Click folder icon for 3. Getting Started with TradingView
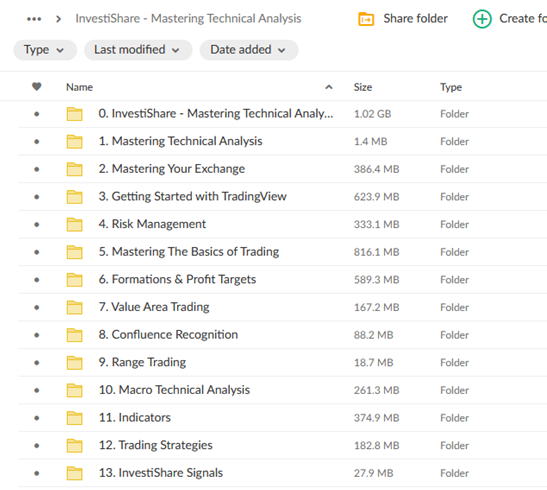This screenshot has width=547, height=490. pos(74,197)
